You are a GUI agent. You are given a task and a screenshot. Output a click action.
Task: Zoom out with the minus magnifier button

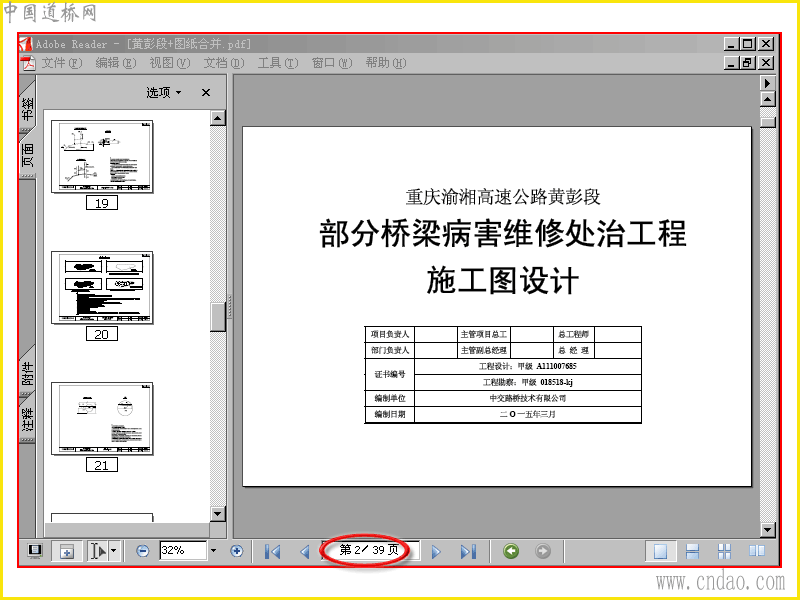[143, 551]
